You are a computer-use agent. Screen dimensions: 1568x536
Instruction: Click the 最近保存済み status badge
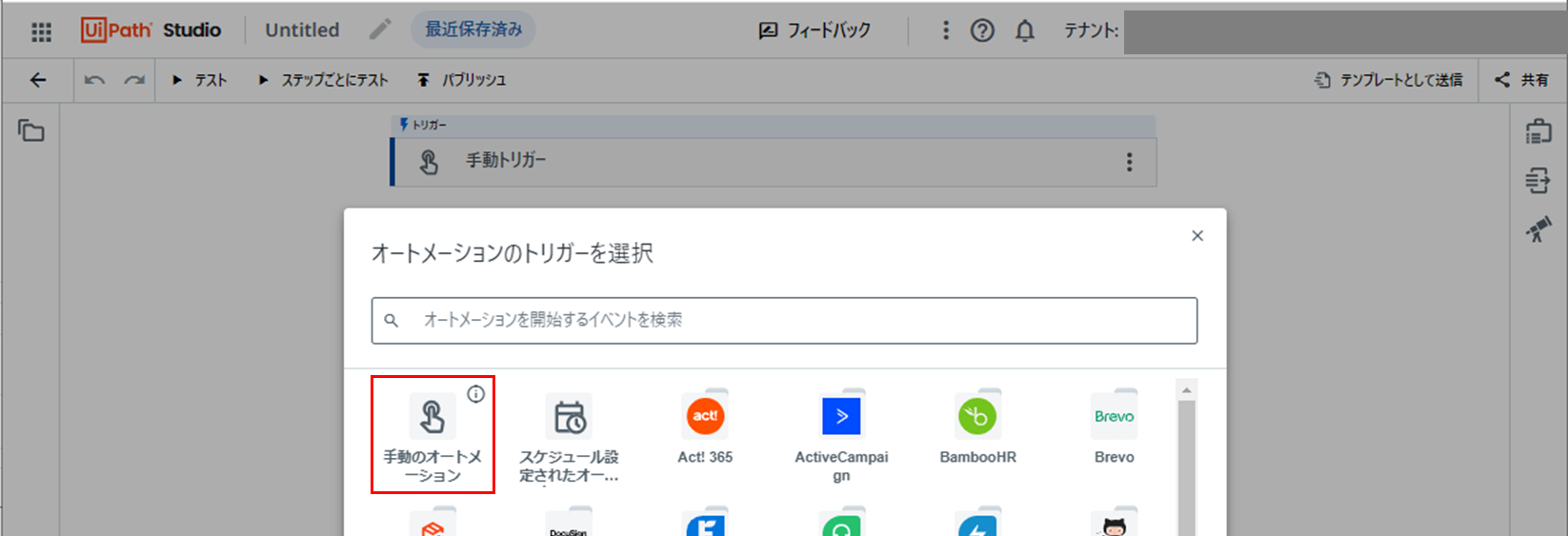pos(473,30)
